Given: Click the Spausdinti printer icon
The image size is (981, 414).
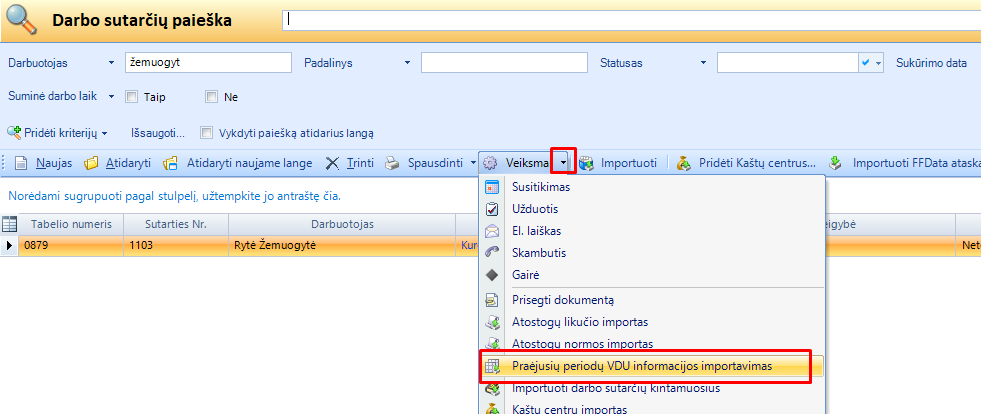Looking at the screenshot, I should tap(394, 162).
